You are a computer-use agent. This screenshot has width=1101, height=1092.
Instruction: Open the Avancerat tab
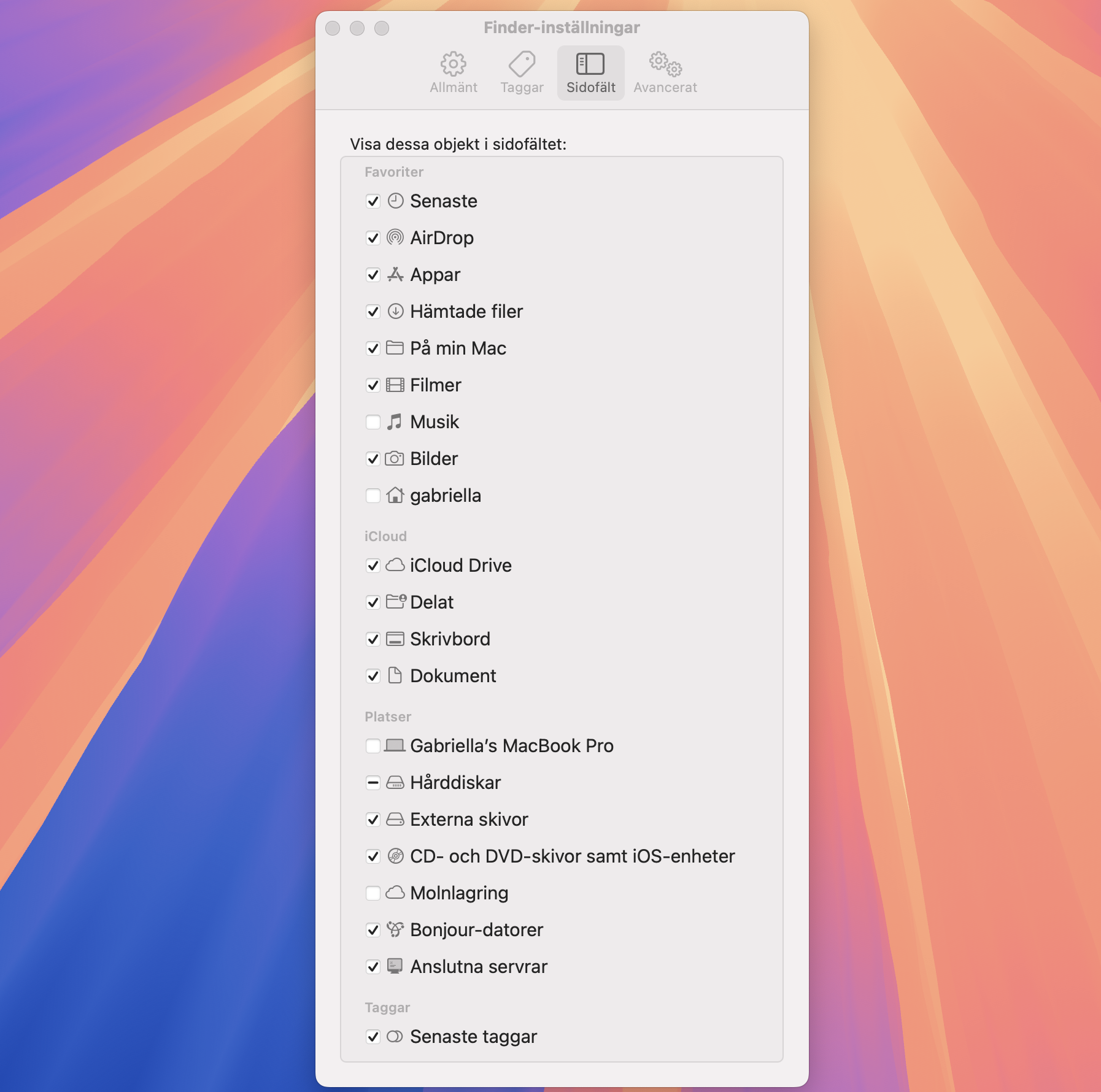[665, 73]
